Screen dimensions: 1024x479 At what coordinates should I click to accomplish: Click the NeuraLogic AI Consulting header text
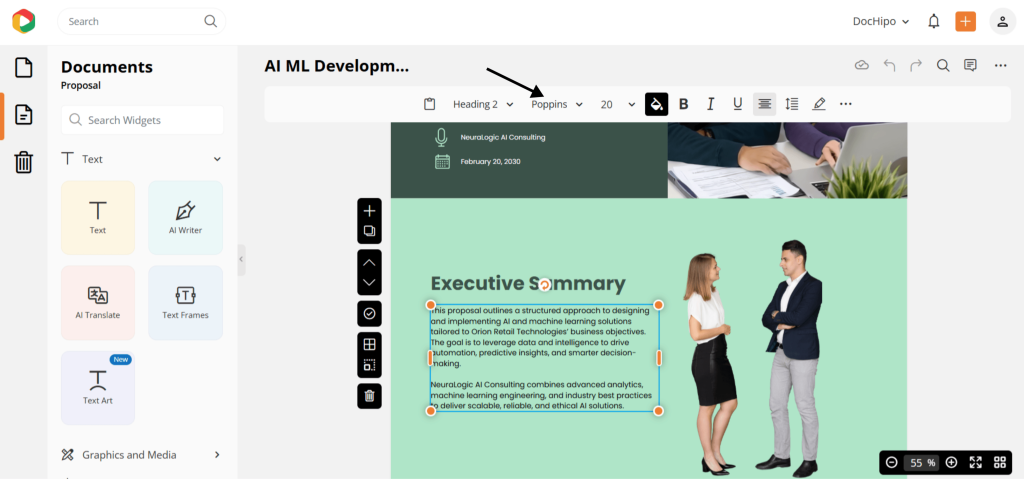point(503,137)
